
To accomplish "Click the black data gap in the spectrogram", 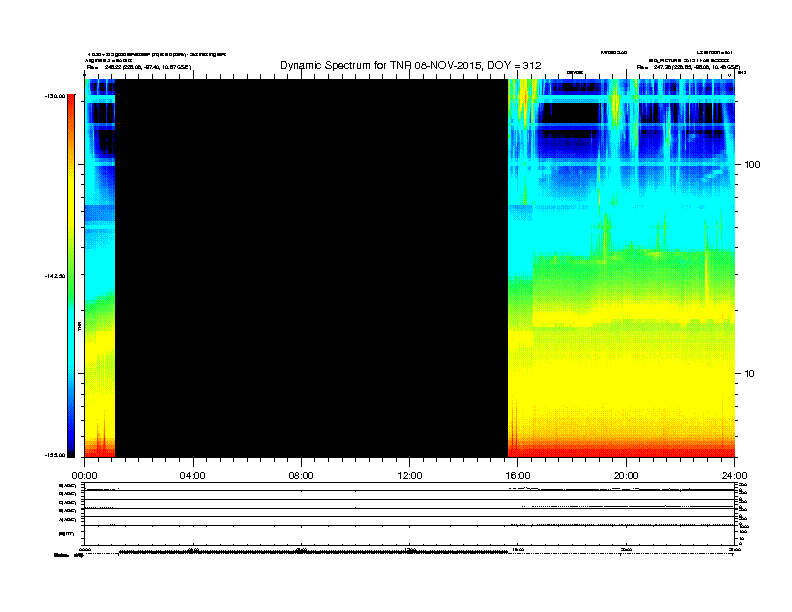I will pos(311,268).
